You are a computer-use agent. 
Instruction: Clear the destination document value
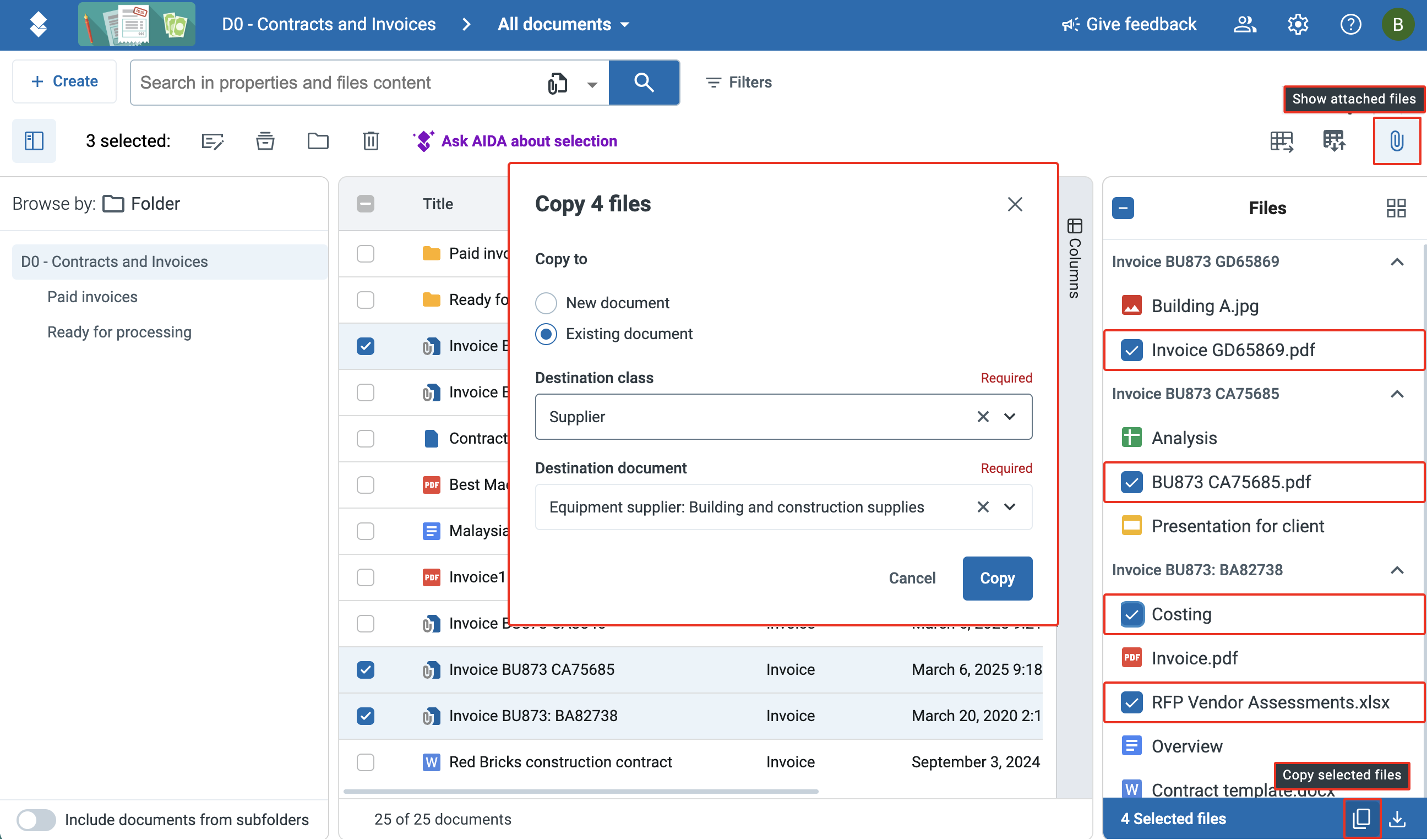pos(983,507)
